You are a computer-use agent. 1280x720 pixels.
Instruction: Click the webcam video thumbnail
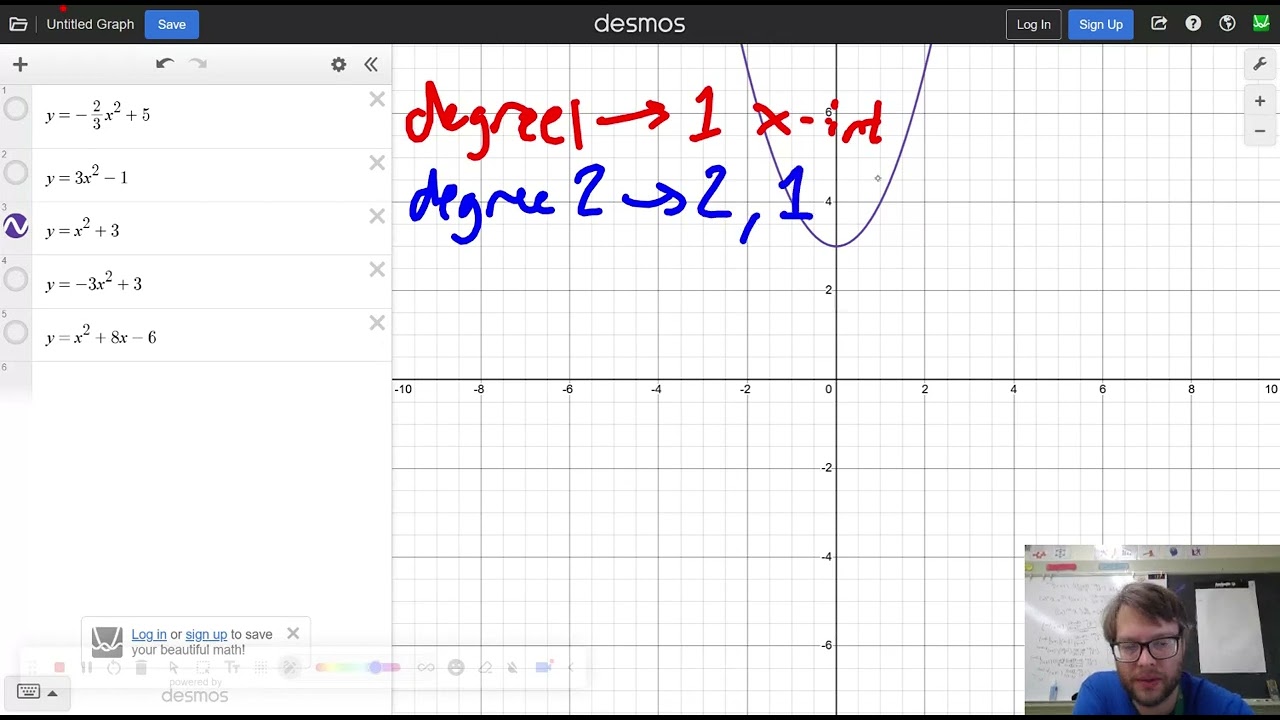1152,630
